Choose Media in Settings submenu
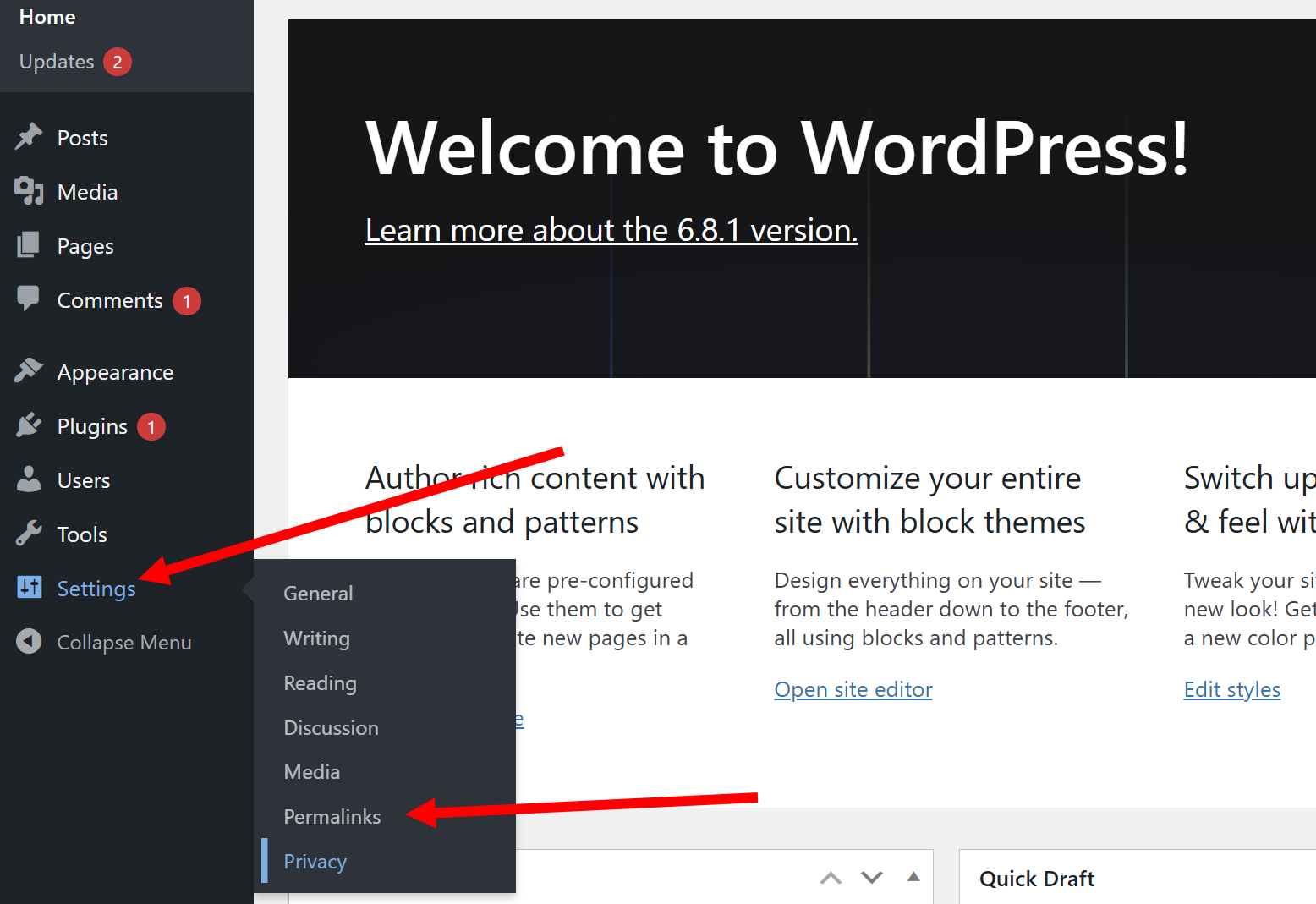 312,772
